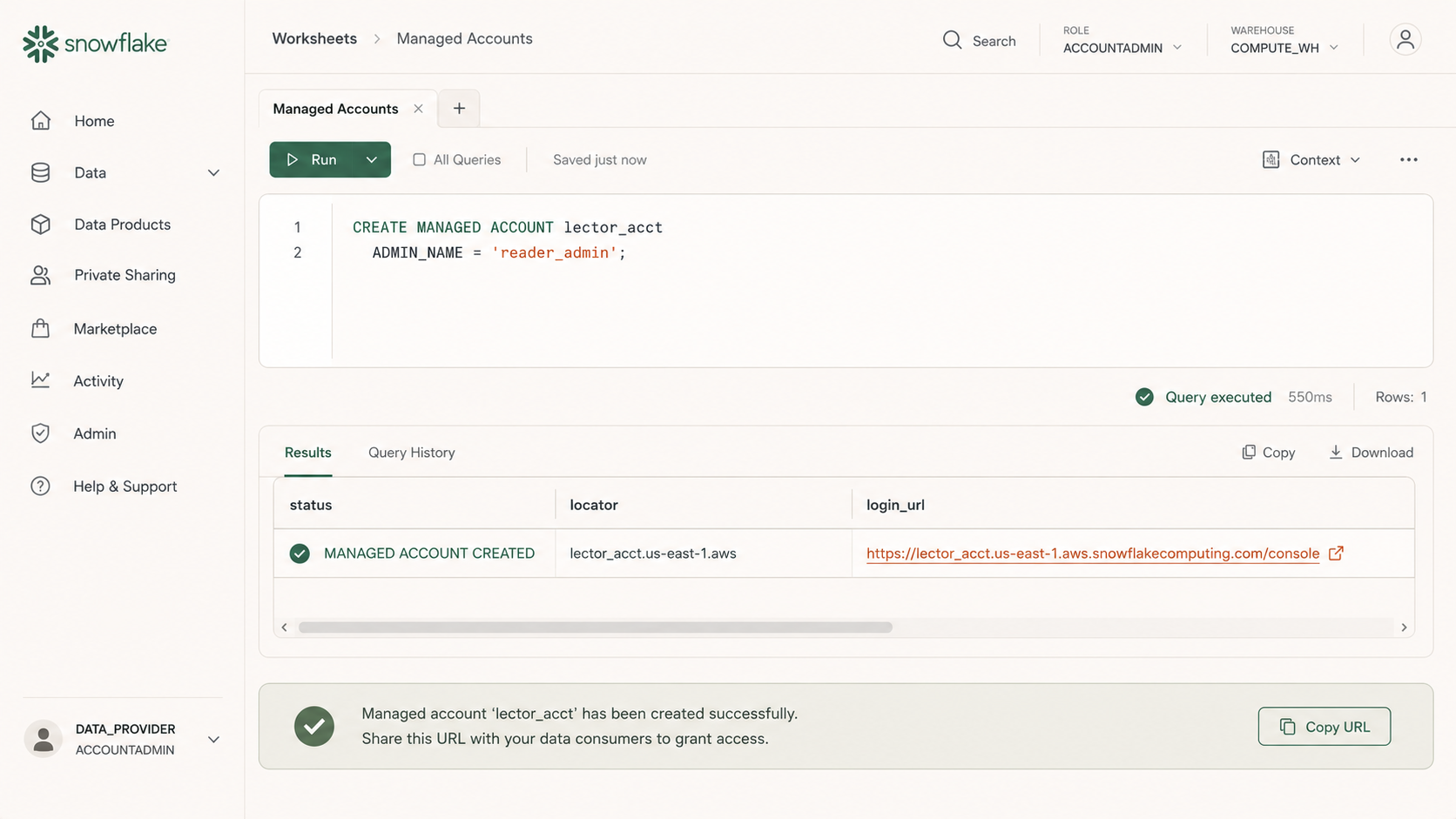This screenshot has width=1456, height=819.
Task: Click the Rows: 1 count
Action: 1401,397
